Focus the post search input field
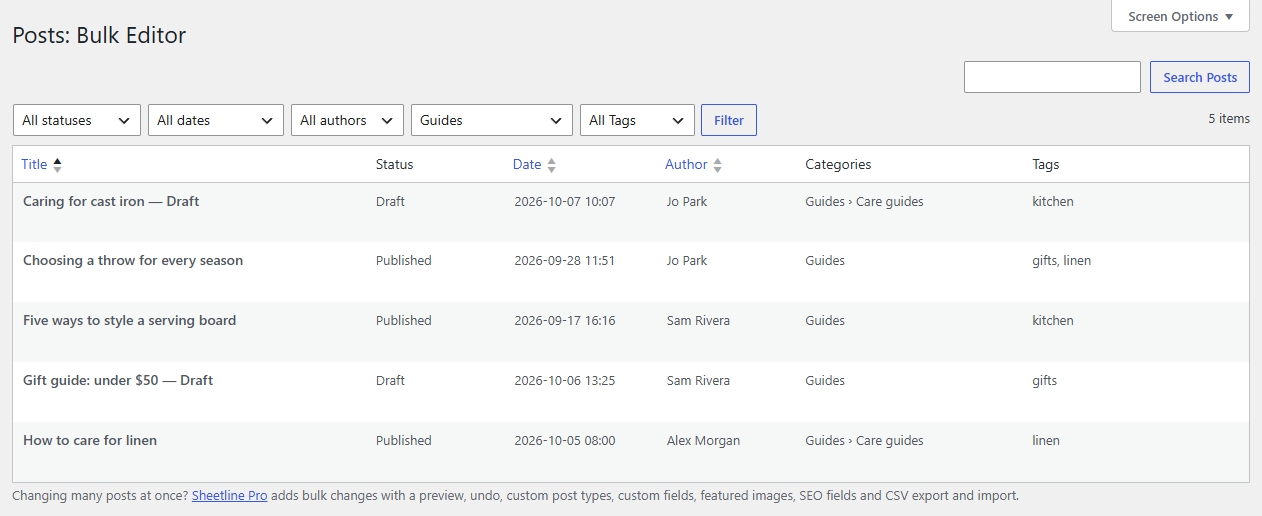The image size is (1262, 516). point(1052,77)
